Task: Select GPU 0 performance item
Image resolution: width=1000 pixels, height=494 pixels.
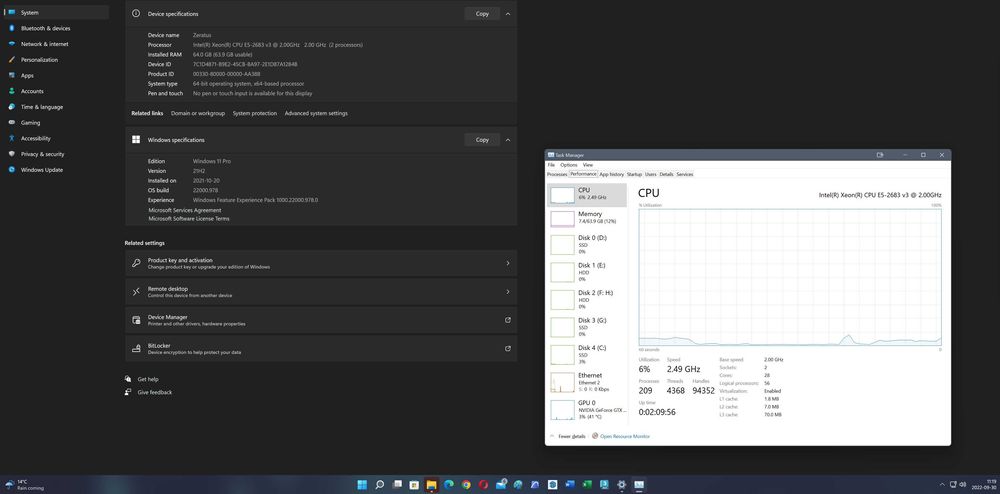Action: pyautogui.click(x=587, y=409)
